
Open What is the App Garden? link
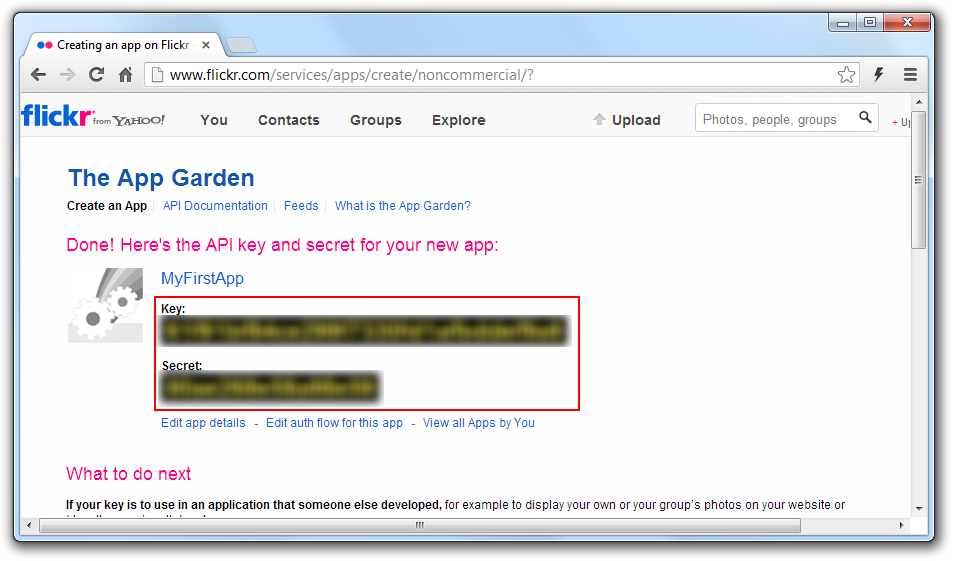(x=402, y=206)
